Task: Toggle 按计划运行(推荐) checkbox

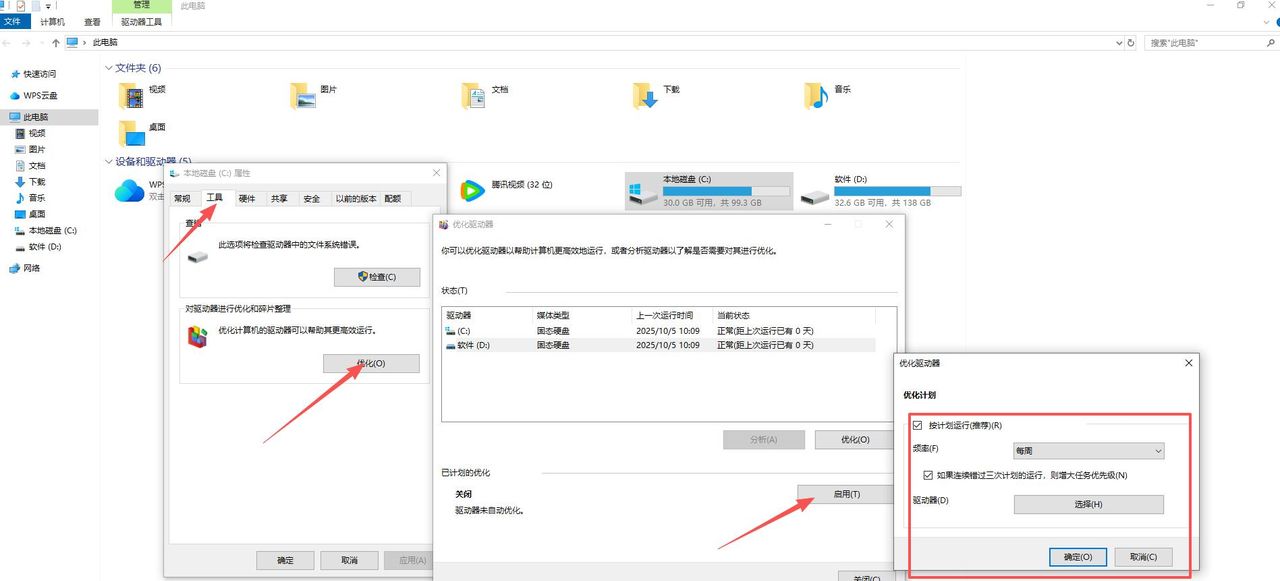Action: (919, 426)
